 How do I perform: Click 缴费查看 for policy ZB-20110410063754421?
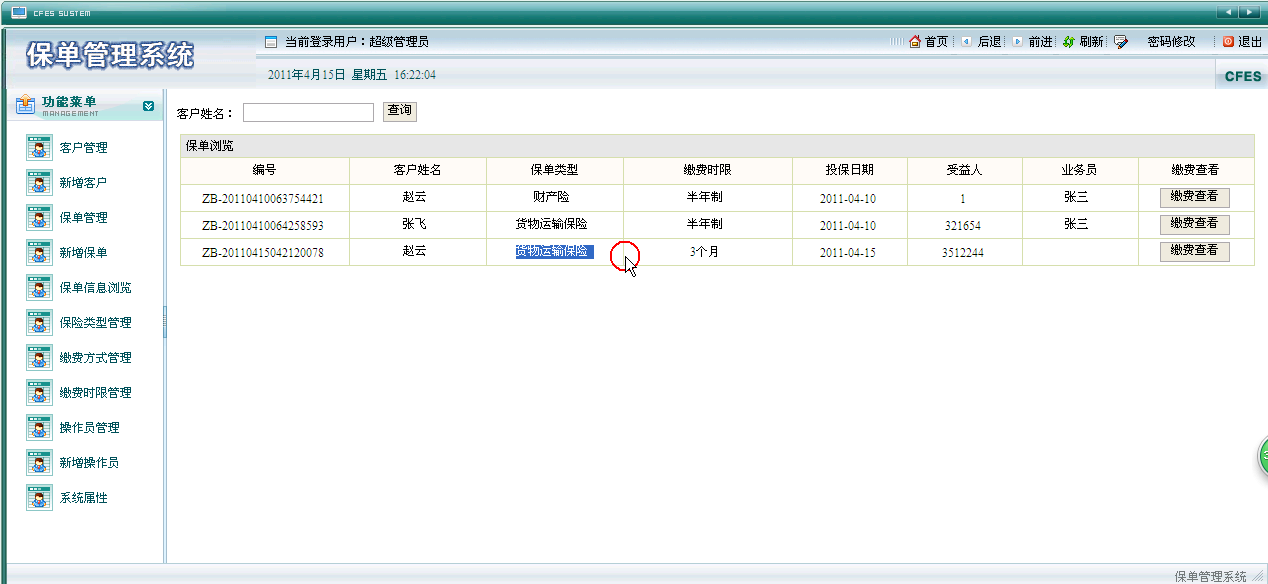pyautogui.click(x=1194, y=197)
